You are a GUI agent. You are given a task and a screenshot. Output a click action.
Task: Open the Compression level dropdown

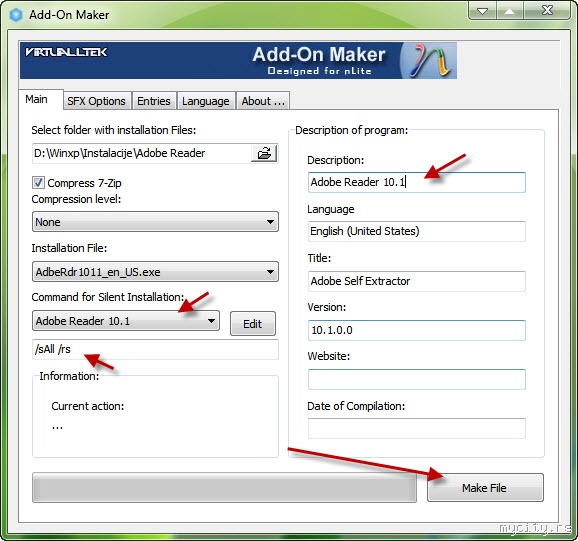click(155, 222)
